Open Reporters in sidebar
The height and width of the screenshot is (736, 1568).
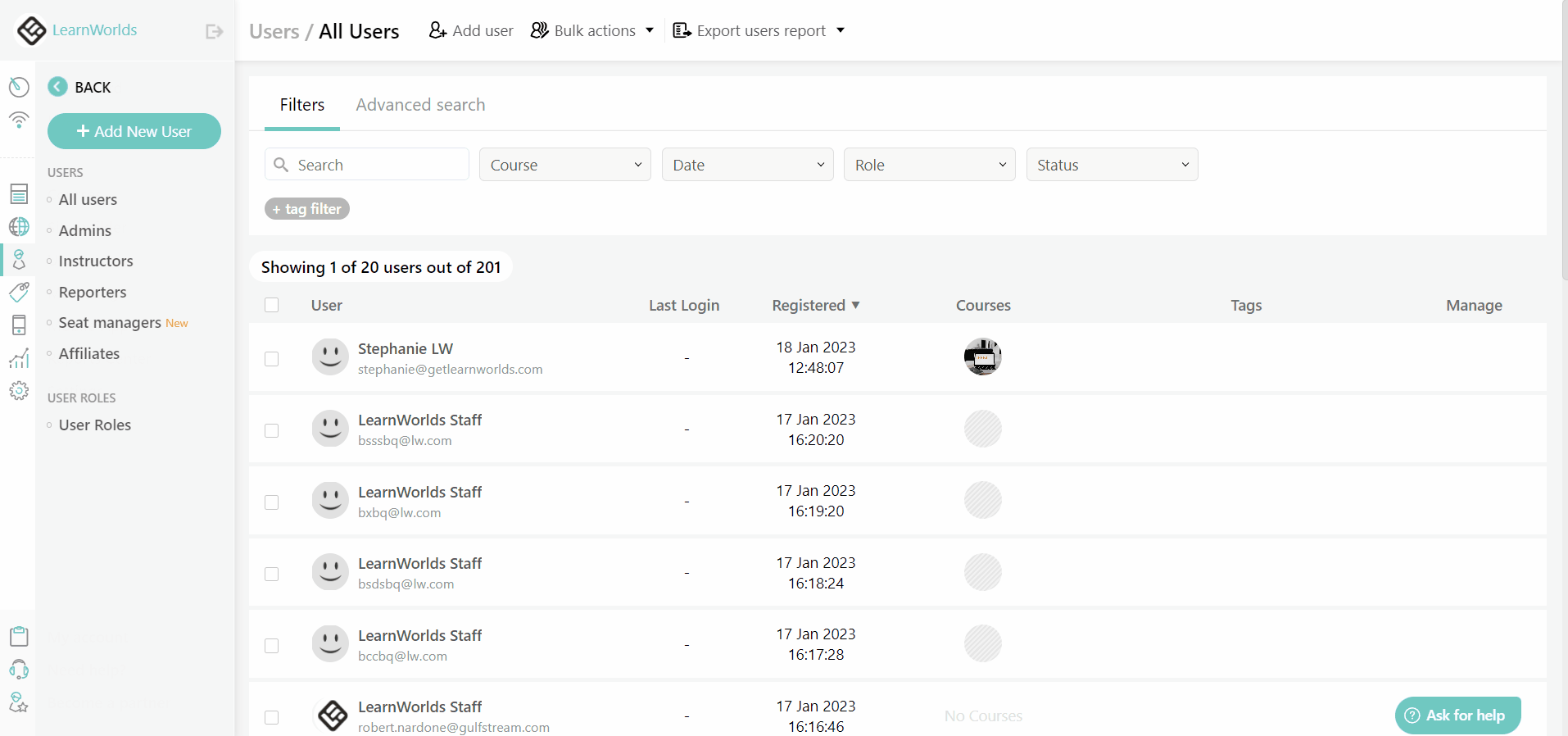[93, 292]
